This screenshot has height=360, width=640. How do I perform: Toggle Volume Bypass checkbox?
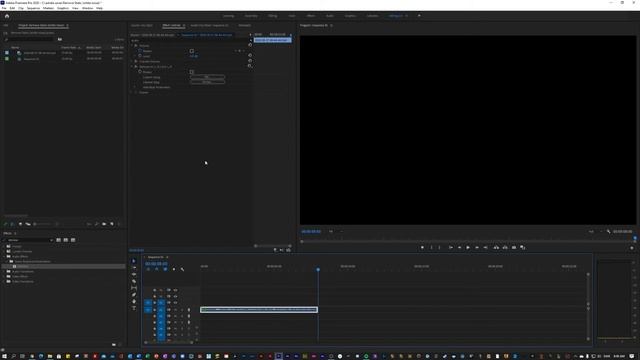pyautogui.click(x=191, y=51)
